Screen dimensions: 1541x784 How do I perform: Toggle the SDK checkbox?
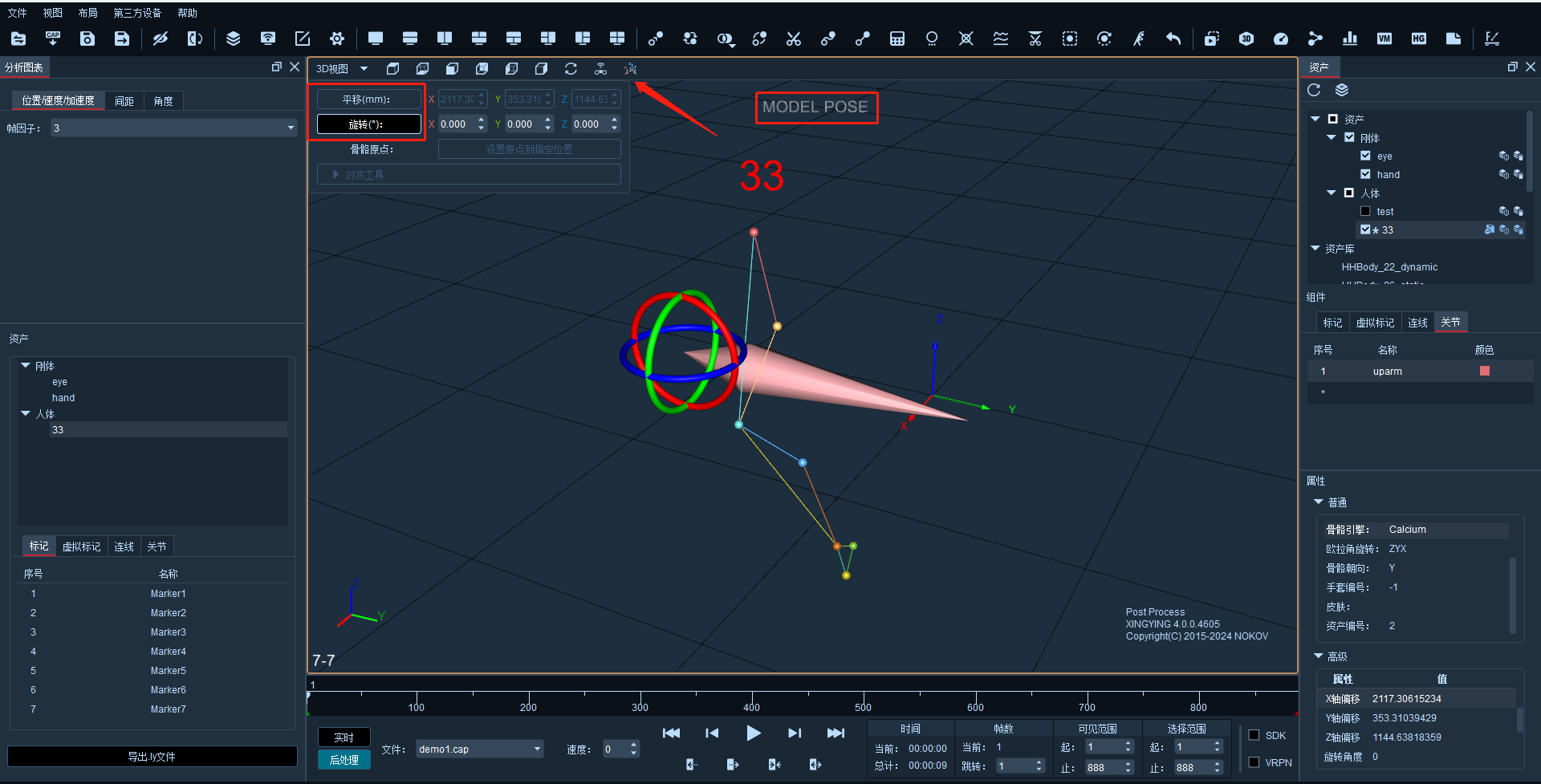pos(1254,735)
